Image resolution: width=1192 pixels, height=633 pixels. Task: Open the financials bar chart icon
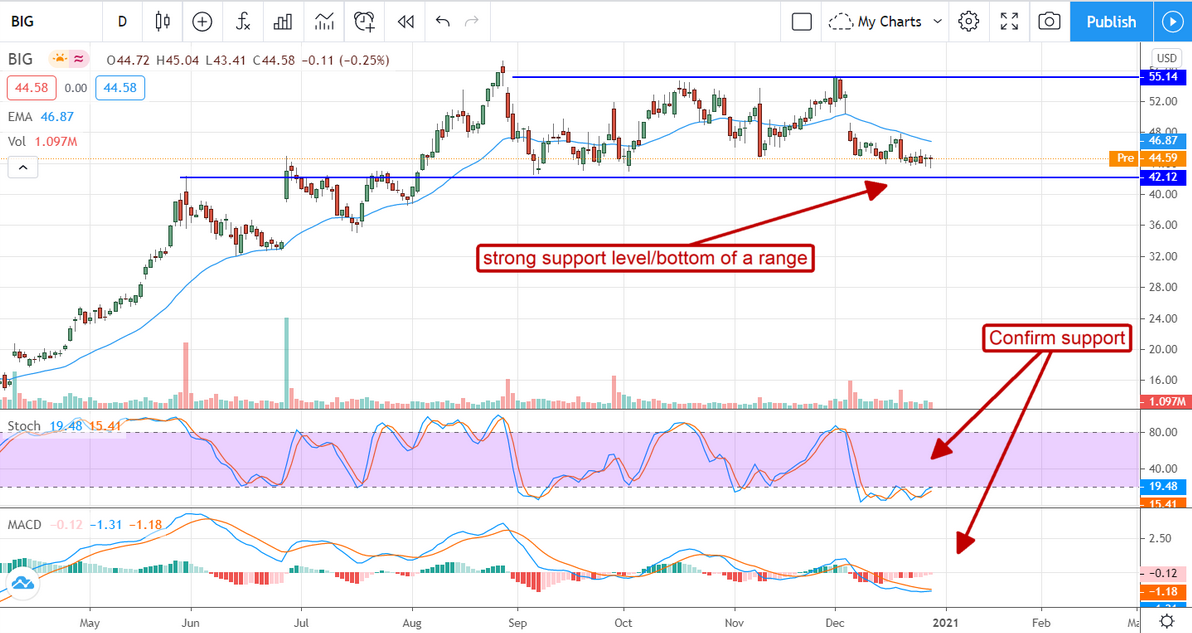(283, 21)
